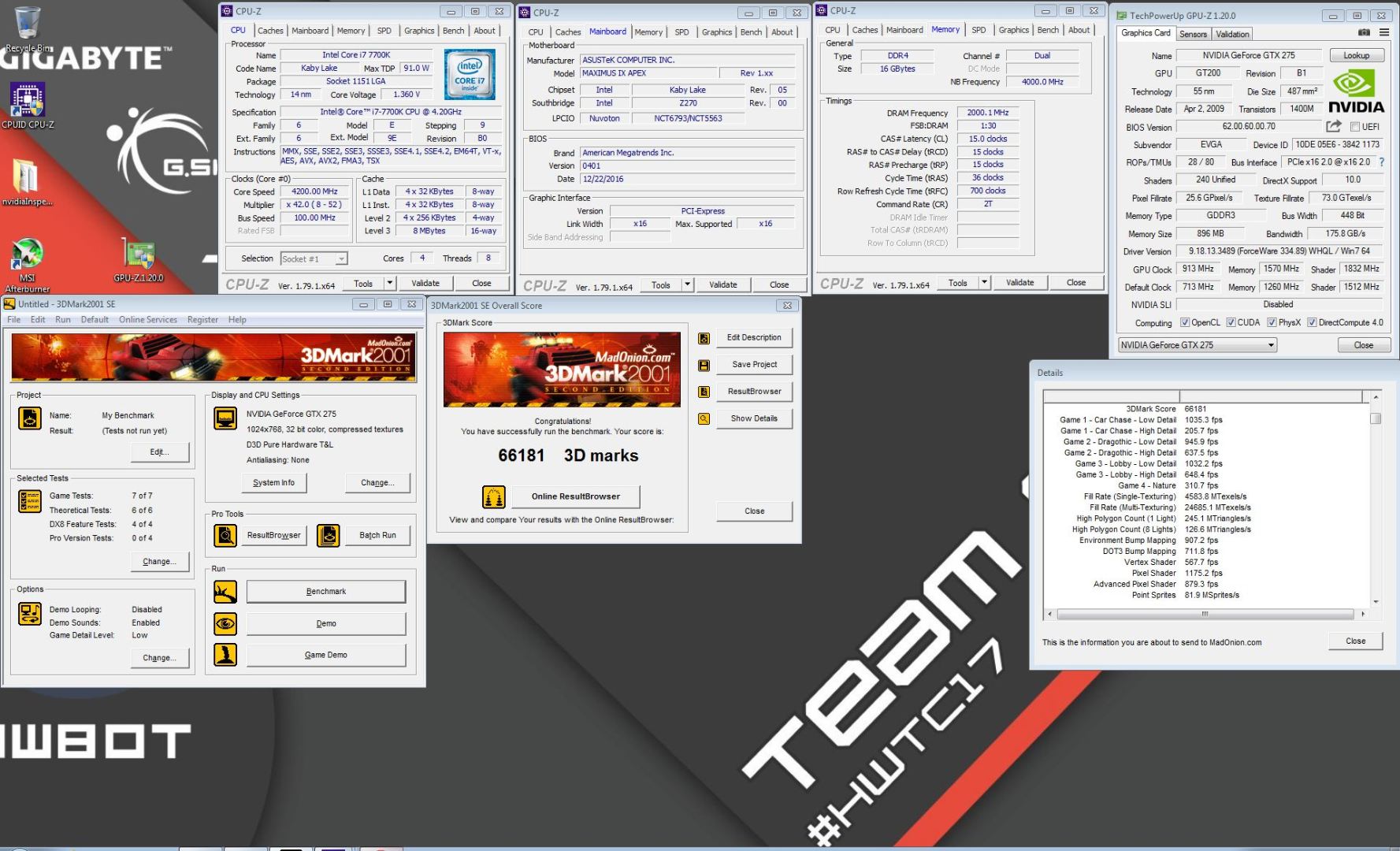The height and width of the screenshot is (851, 1400).
Task: Click the ResultBrowser magnifier icon in Pro Tools
Action: pos(225,535)
